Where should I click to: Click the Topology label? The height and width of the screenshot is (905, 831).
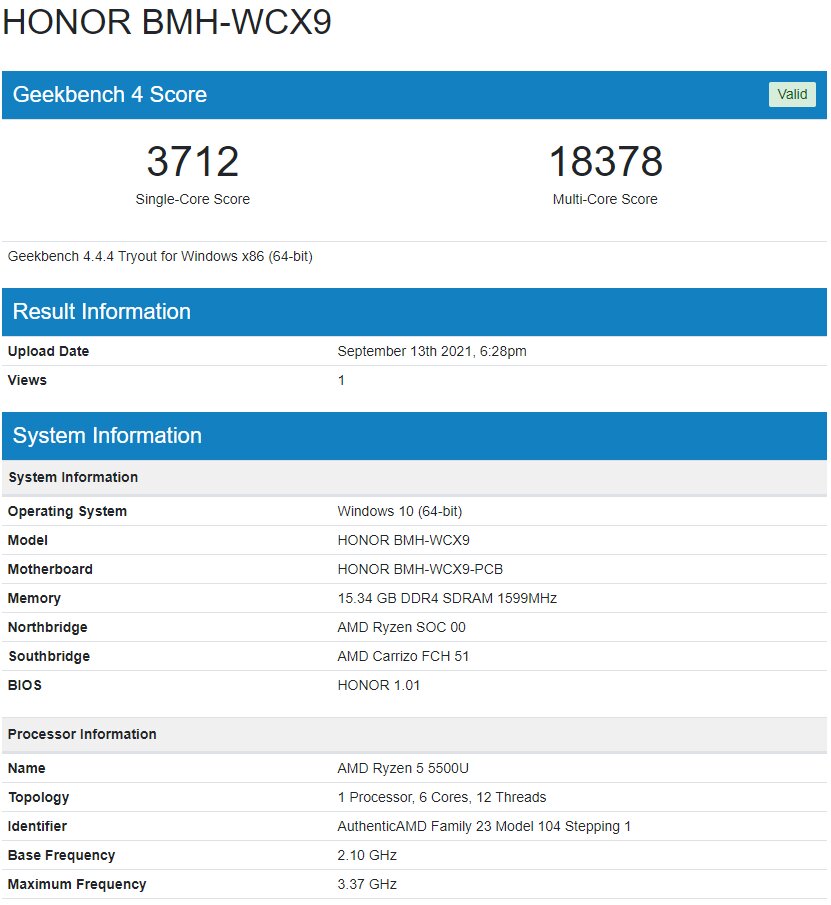(39, 798)
